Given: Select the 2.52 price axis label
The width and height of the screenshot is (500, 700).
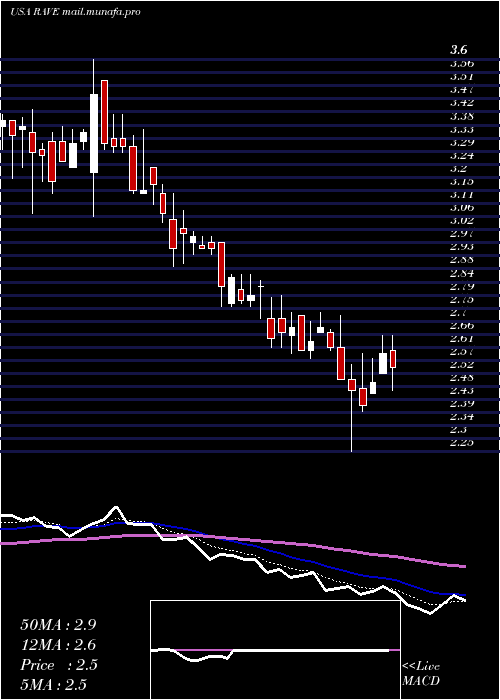Looking at the screenshot, I should (x=462, y=364).
